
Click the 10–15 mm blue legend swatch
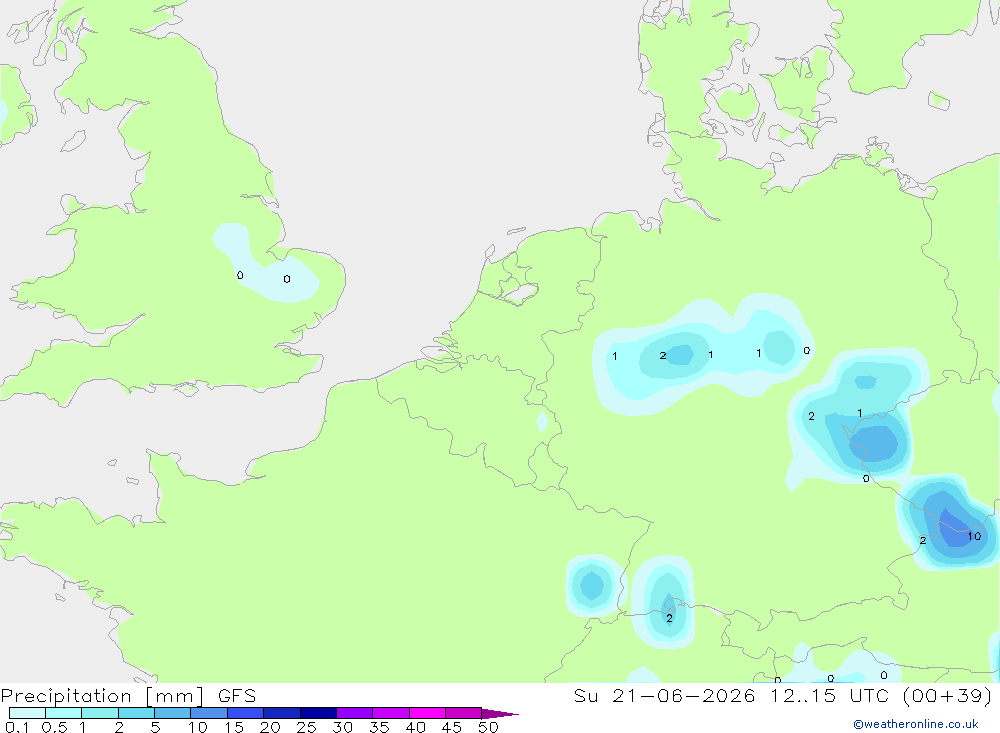209,713
